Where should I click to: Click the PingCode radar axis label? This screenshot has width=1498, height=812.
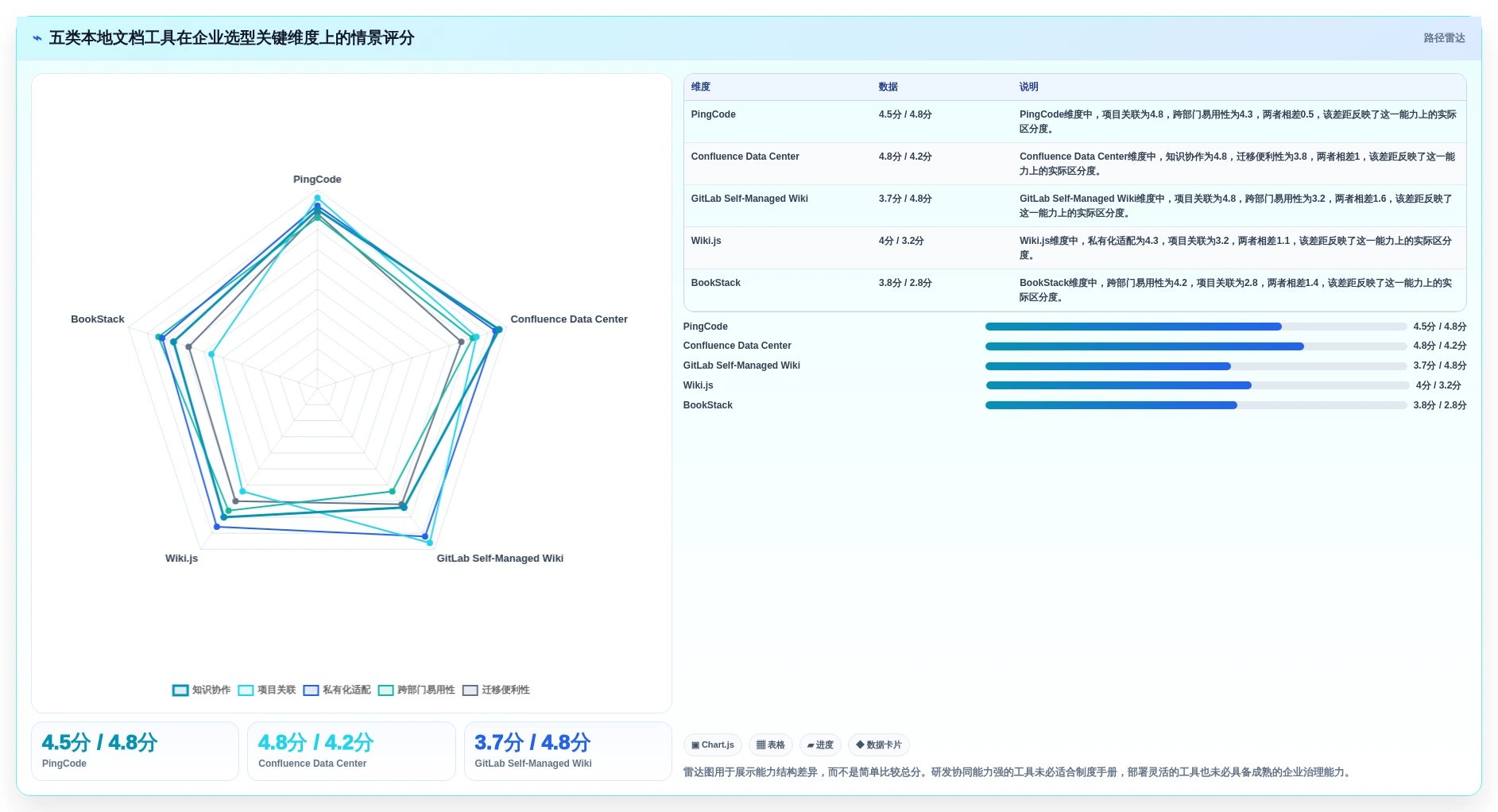pos(317,180)
